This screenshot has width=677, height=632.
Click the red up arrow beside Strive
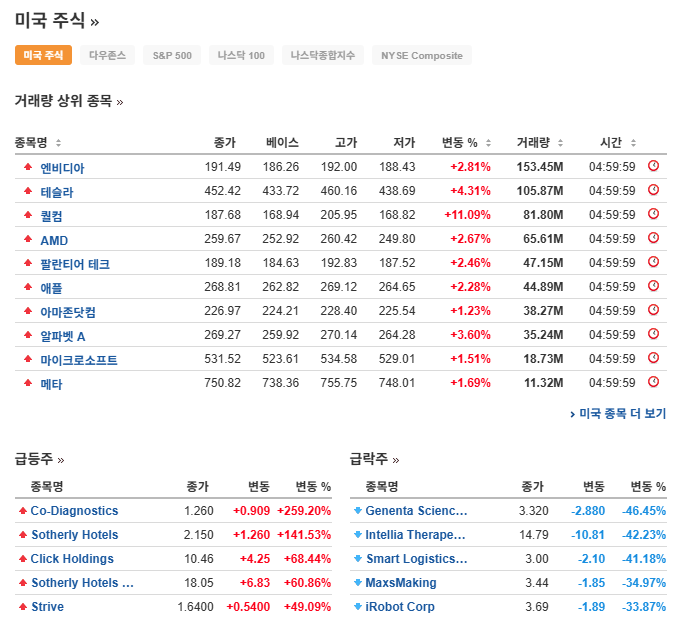coord(23,607)
